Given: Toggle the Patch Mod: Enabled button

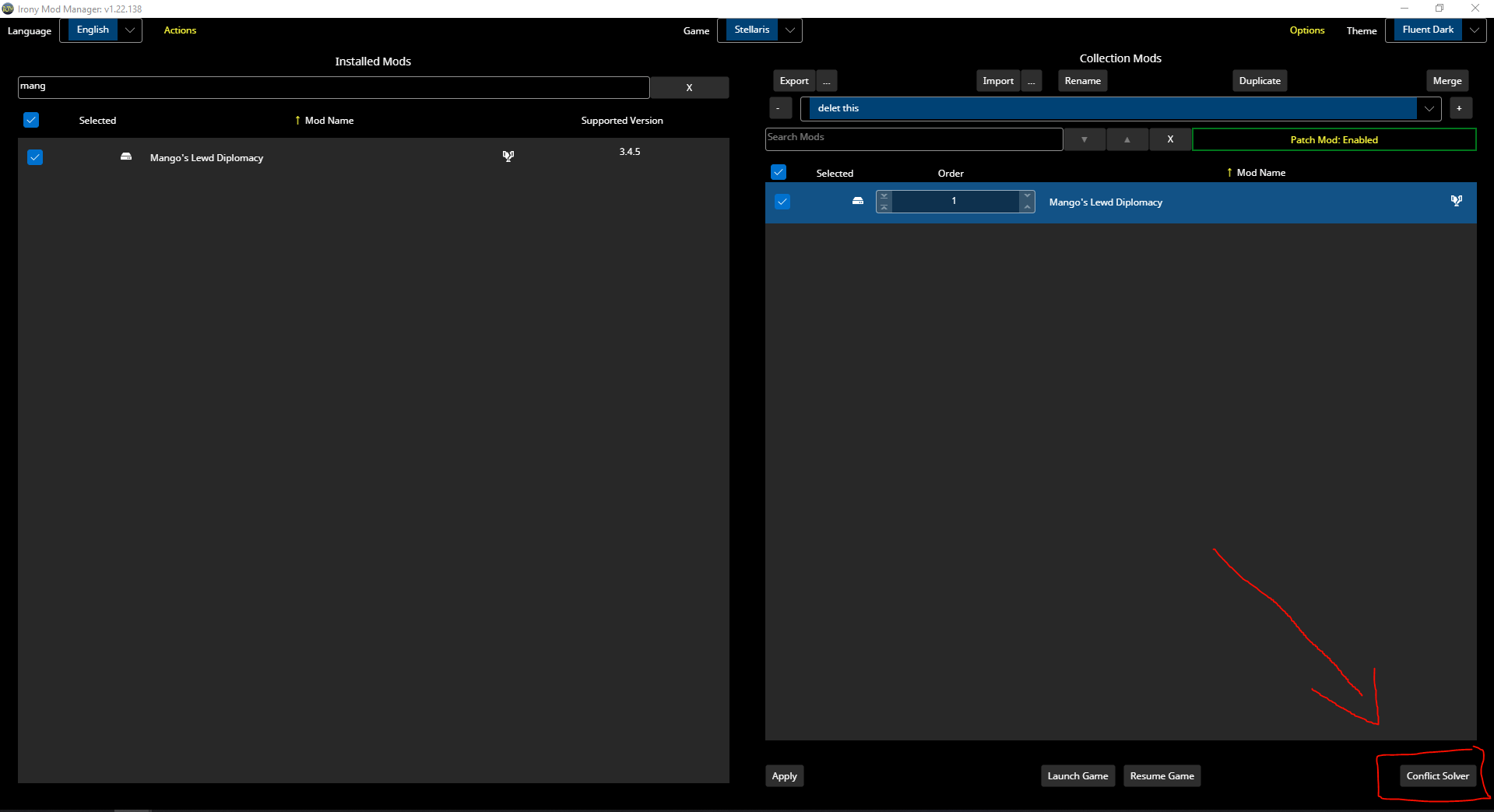Looking at the screenshot, I should point(1334,139).
